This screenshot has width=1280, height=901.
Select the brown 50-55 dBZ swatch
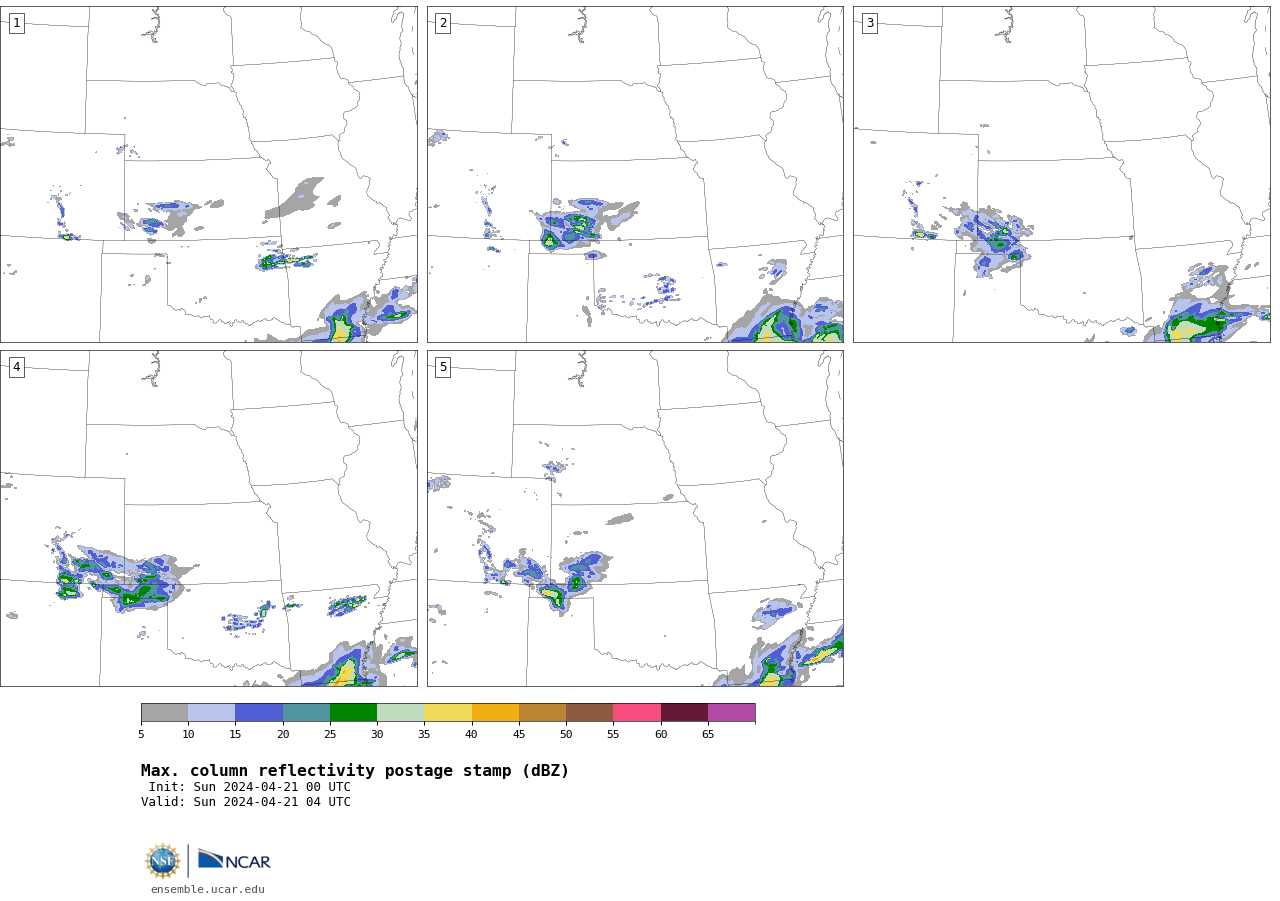589,712
